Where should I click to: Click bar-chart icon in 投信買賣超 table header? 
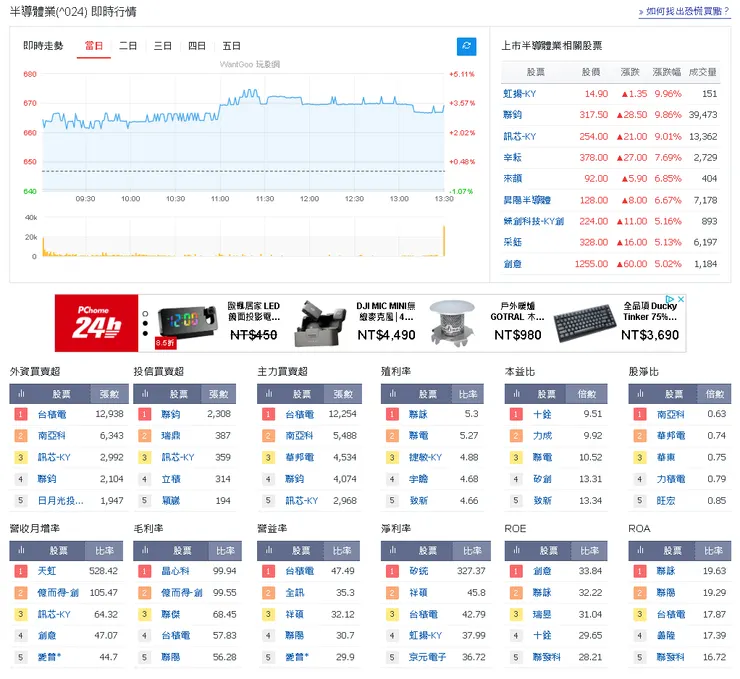pos(145,394)
